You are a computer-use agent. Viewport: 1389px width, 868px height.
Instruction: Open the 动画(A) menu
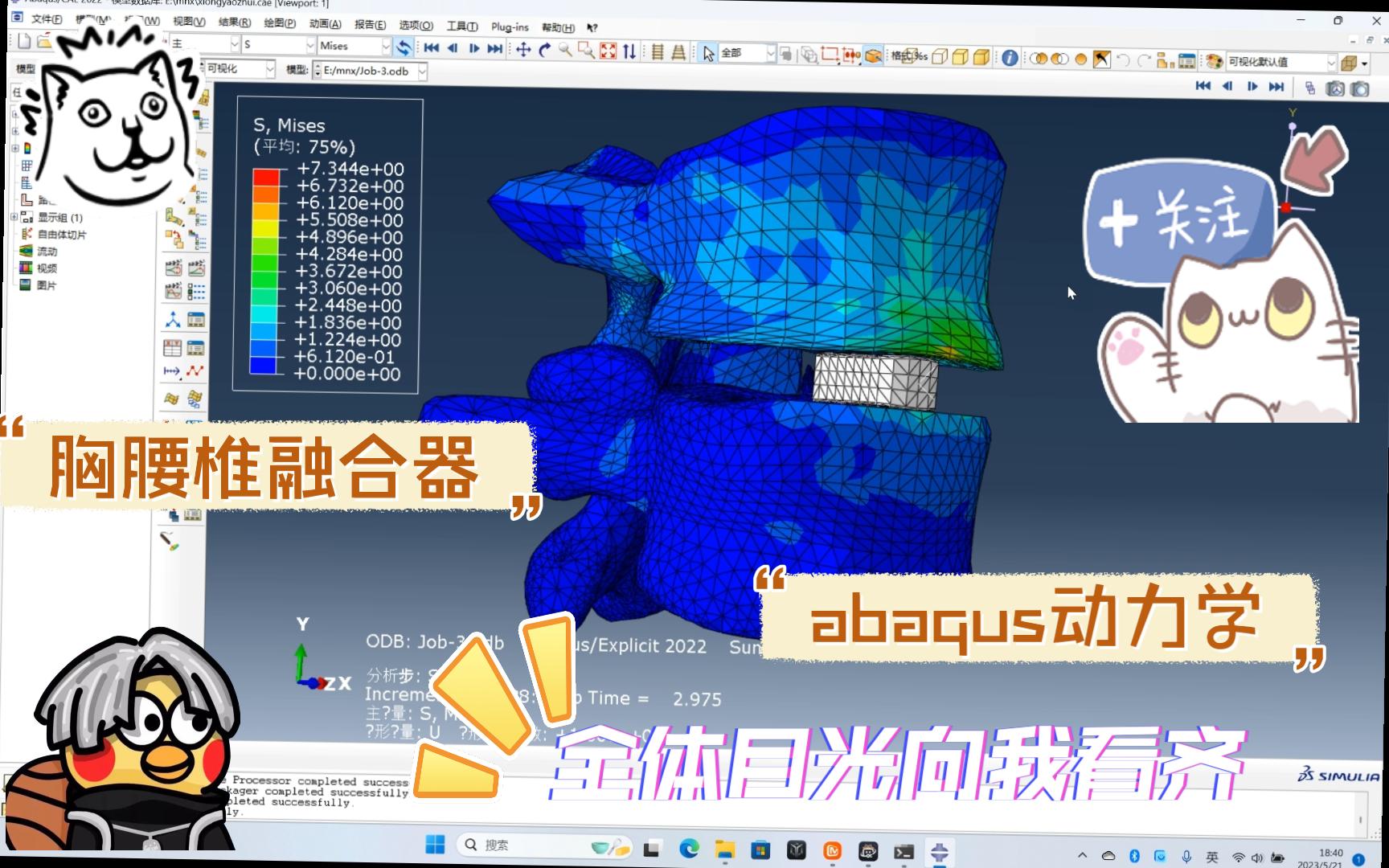pyautogui.click(x=325, y=24)
